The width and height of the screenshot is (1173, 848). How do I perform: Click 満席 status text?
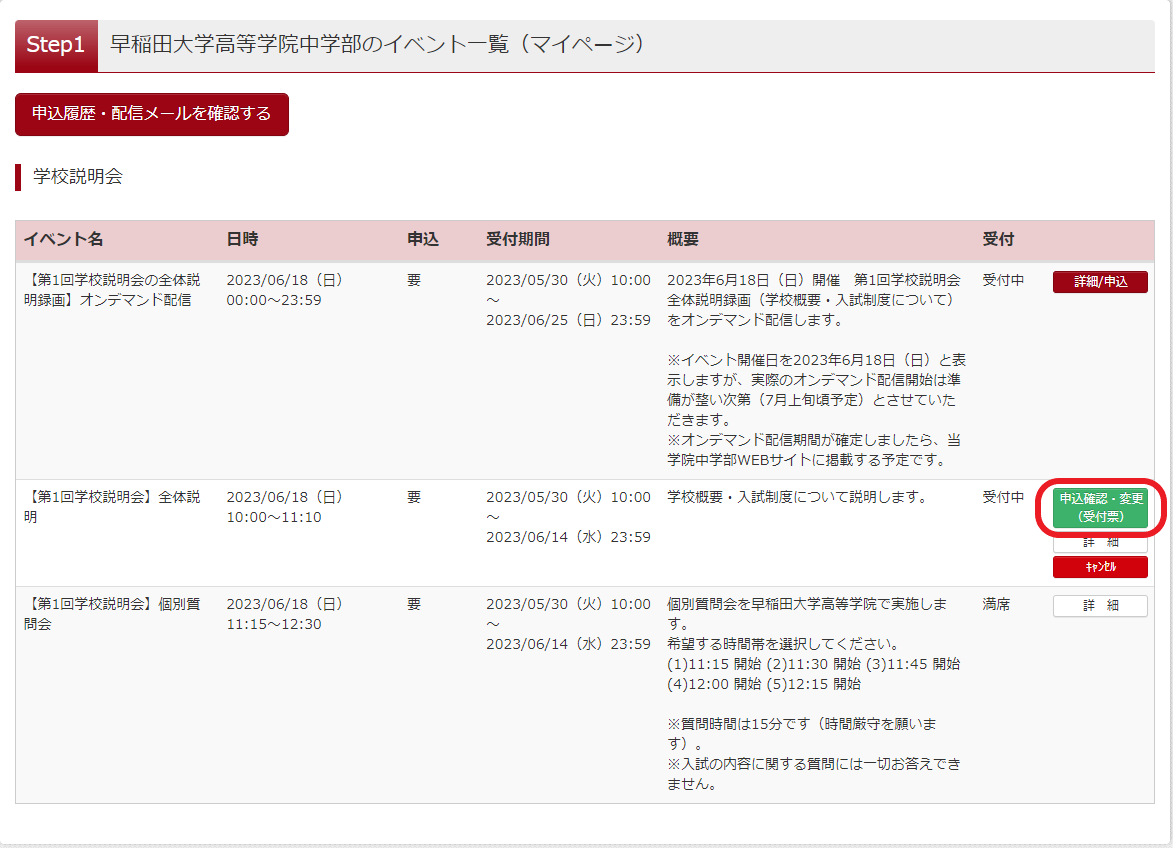(x=996, y=604)
